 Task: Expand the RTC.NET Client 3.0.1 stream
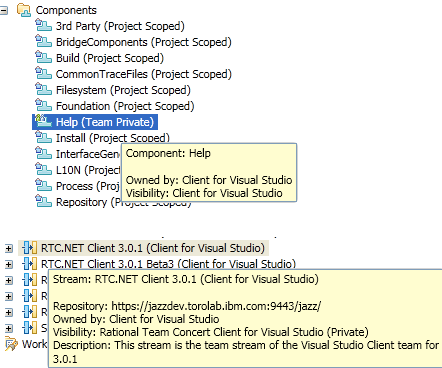point(9,248)
